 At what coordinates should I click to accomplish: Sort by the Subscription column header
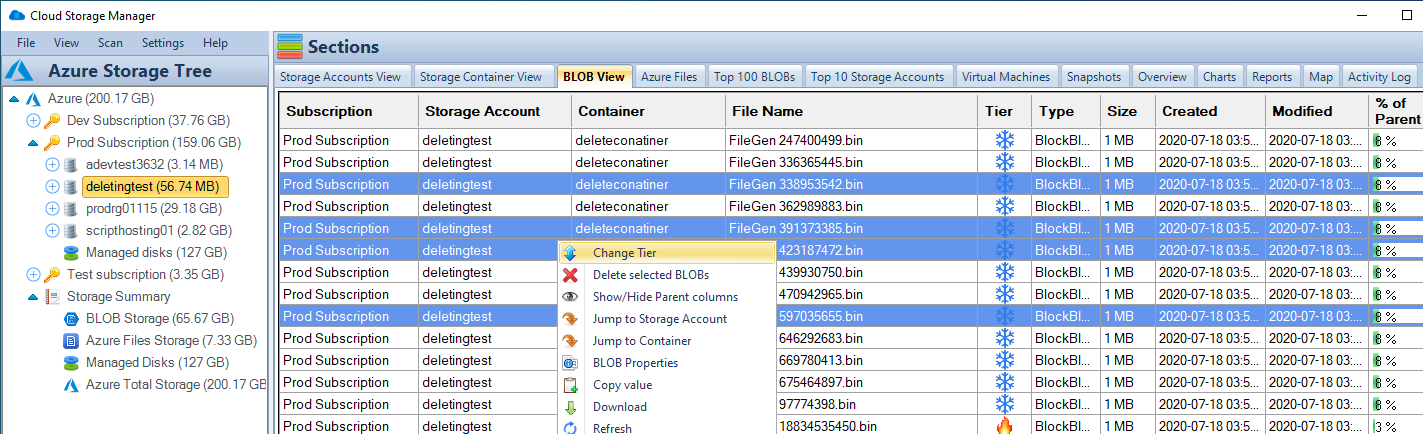click(x=347, y=111)
